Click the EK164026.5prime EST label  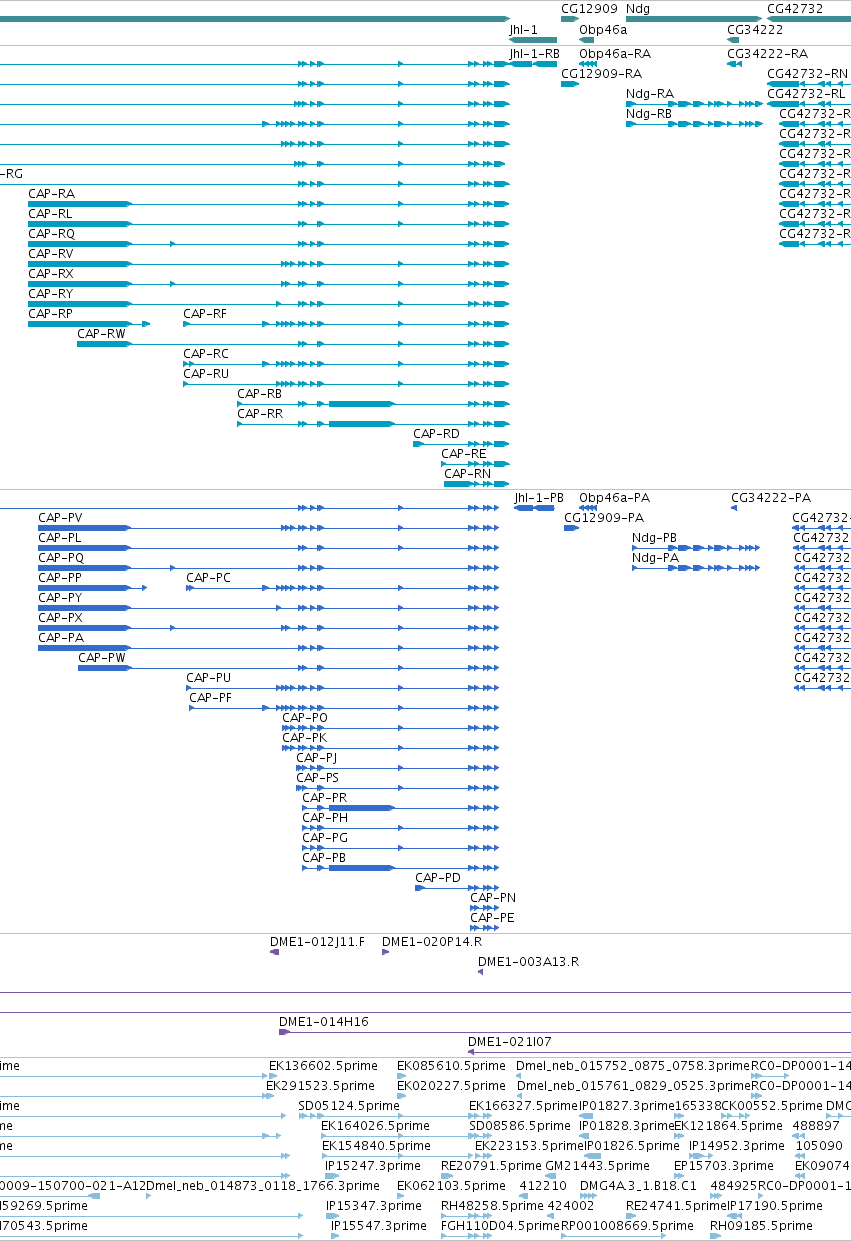[x=376, y=1126]
